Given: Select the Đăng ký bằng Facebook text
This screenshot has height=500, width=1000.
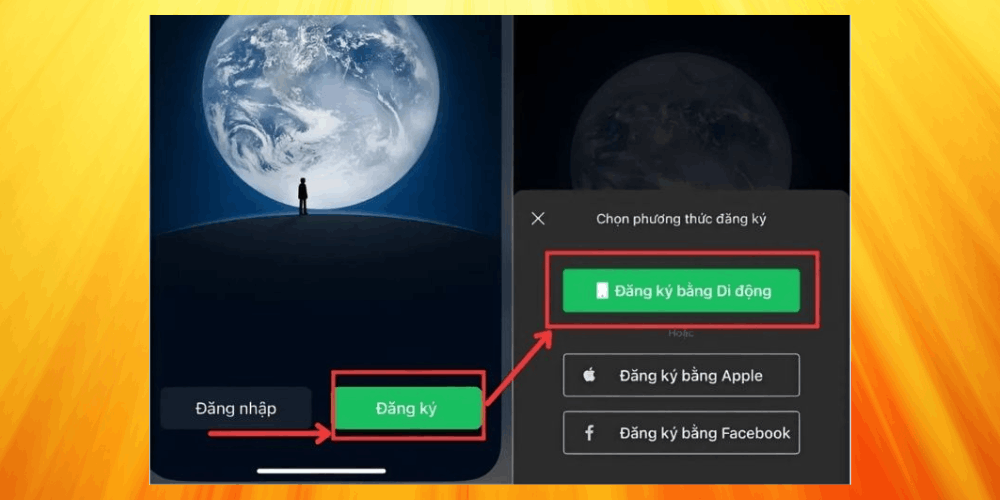Looking at the screenshot, I should pos(705,433).
